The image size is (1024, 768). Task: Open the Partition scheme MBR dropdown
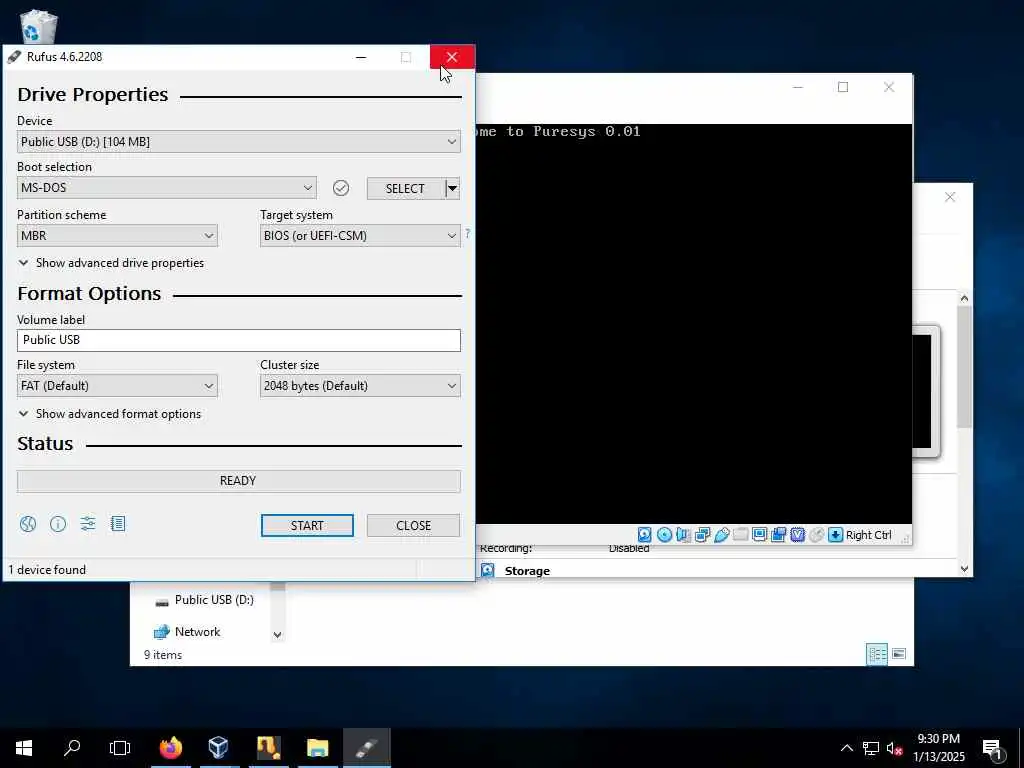[x=117, y=236]
